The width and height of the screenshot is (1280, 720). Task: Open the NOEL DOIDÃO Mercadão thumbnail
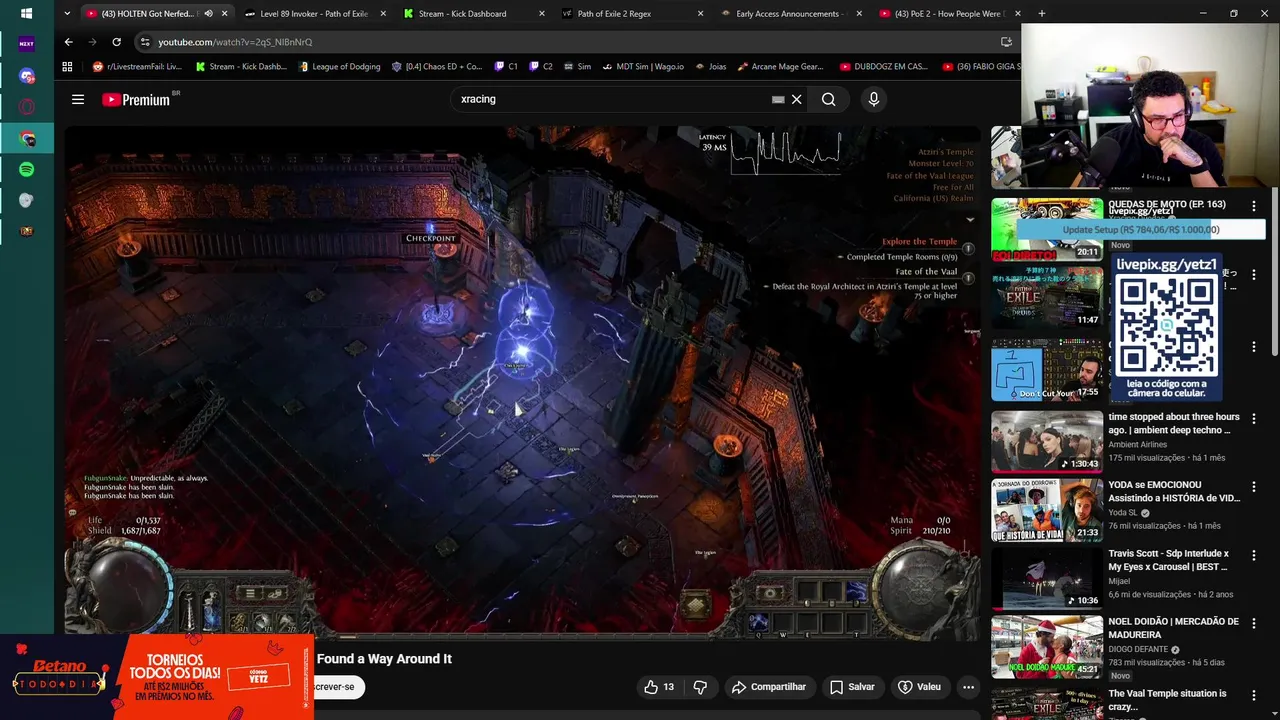pyautogui.click(x=1047, y=646)
